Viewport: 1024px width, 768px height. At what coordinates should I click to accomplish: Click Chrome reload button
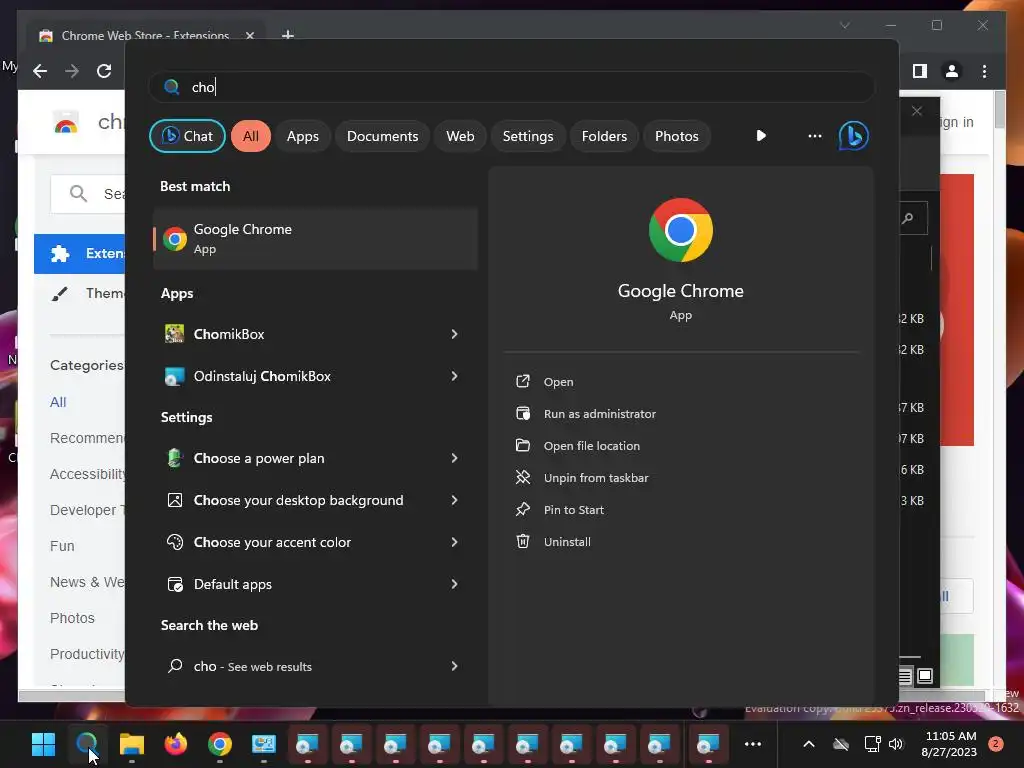point(104,71)
